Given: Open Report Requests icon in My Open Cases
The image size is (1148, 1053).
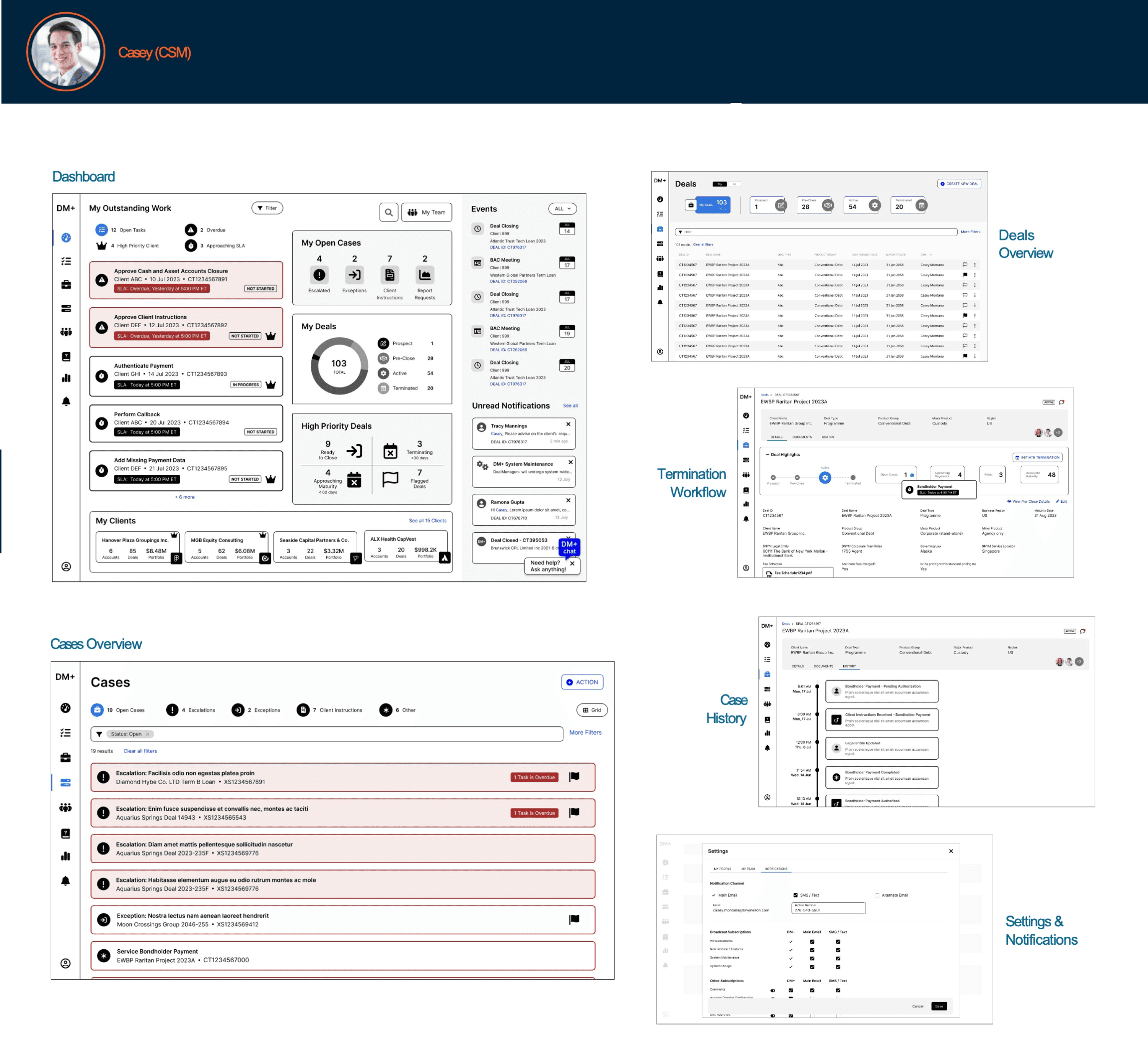Looking at the screenshot, I should coord(424,275).
